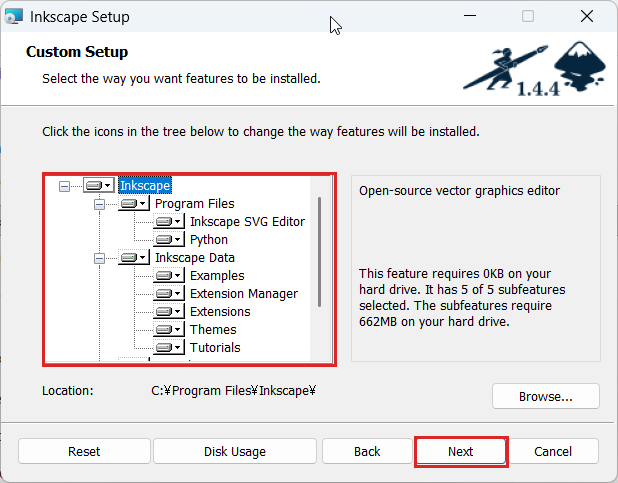Screen dimensions: 618x483
Task: Collapse the Inkscape root tree node
Action: click(x=64, y=186)
